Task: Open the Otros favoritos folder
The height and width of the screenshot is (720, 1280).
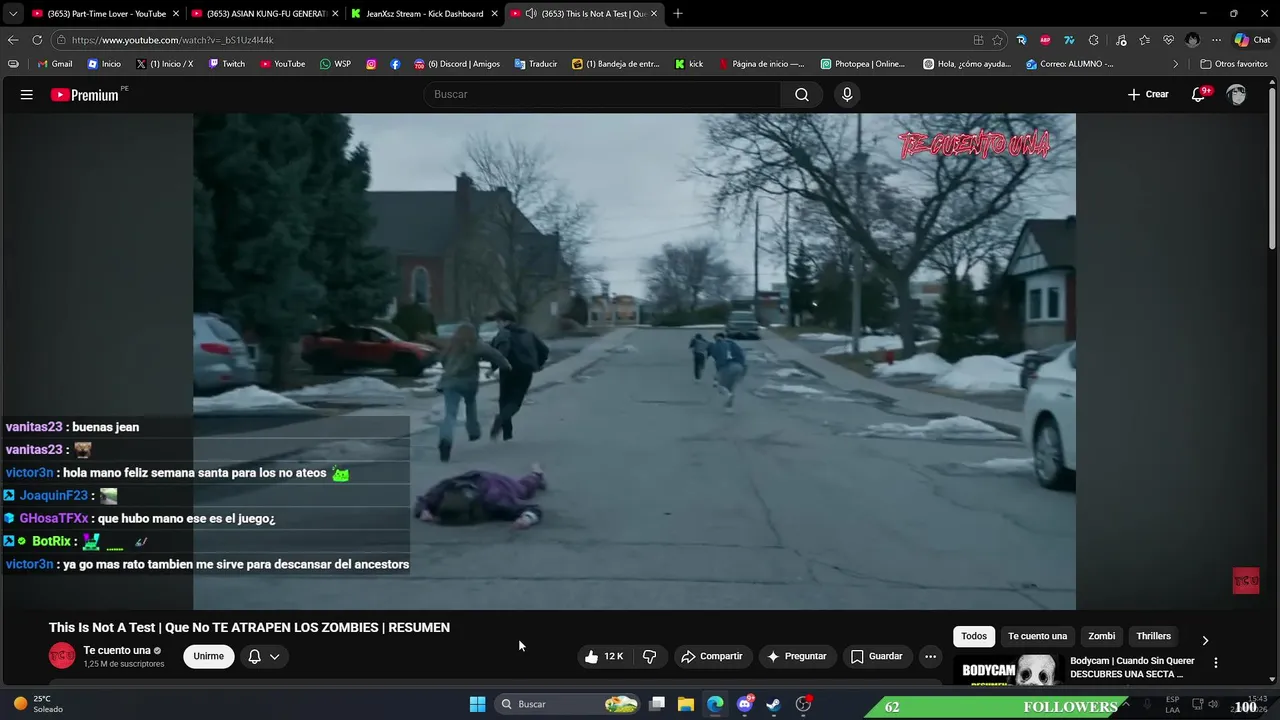Action: tap(1234, 64)
